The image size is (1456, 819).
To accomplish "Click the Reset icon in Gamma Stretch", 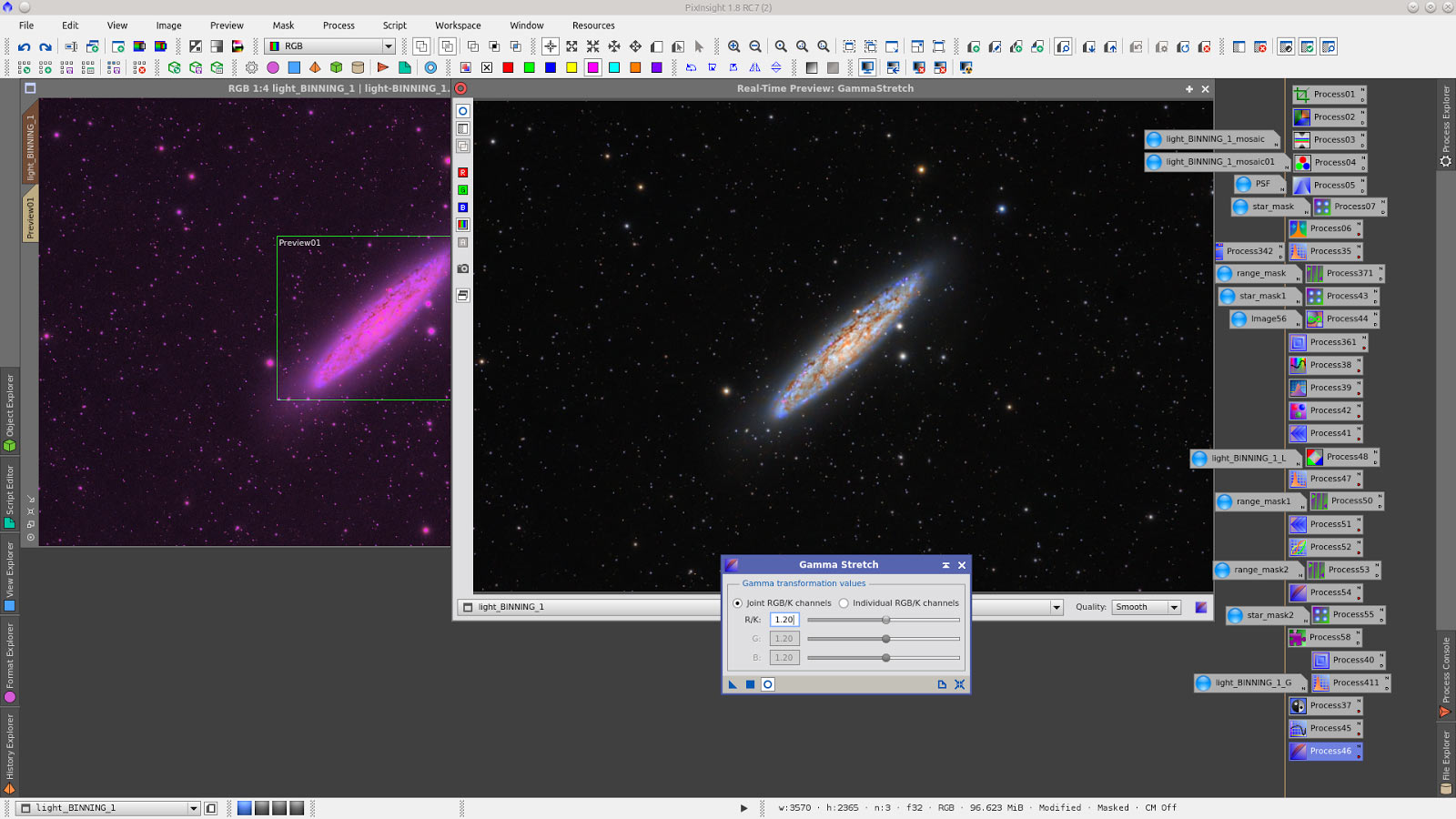I will 959,684.
